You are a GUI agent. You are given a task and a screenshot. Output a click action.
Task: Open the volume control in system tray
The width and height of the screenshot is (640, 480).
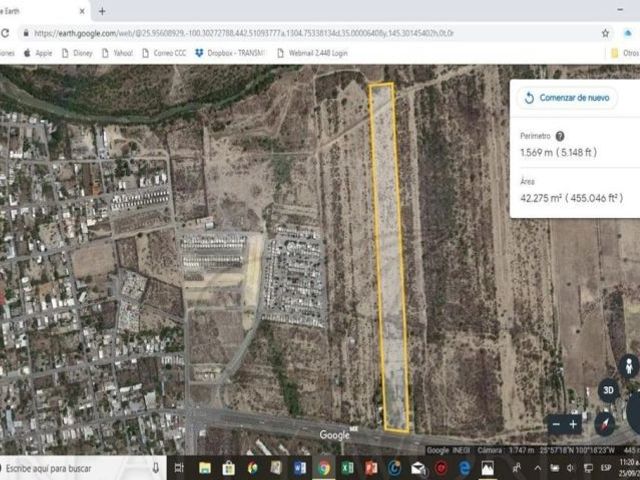click(x=571, y=468)
